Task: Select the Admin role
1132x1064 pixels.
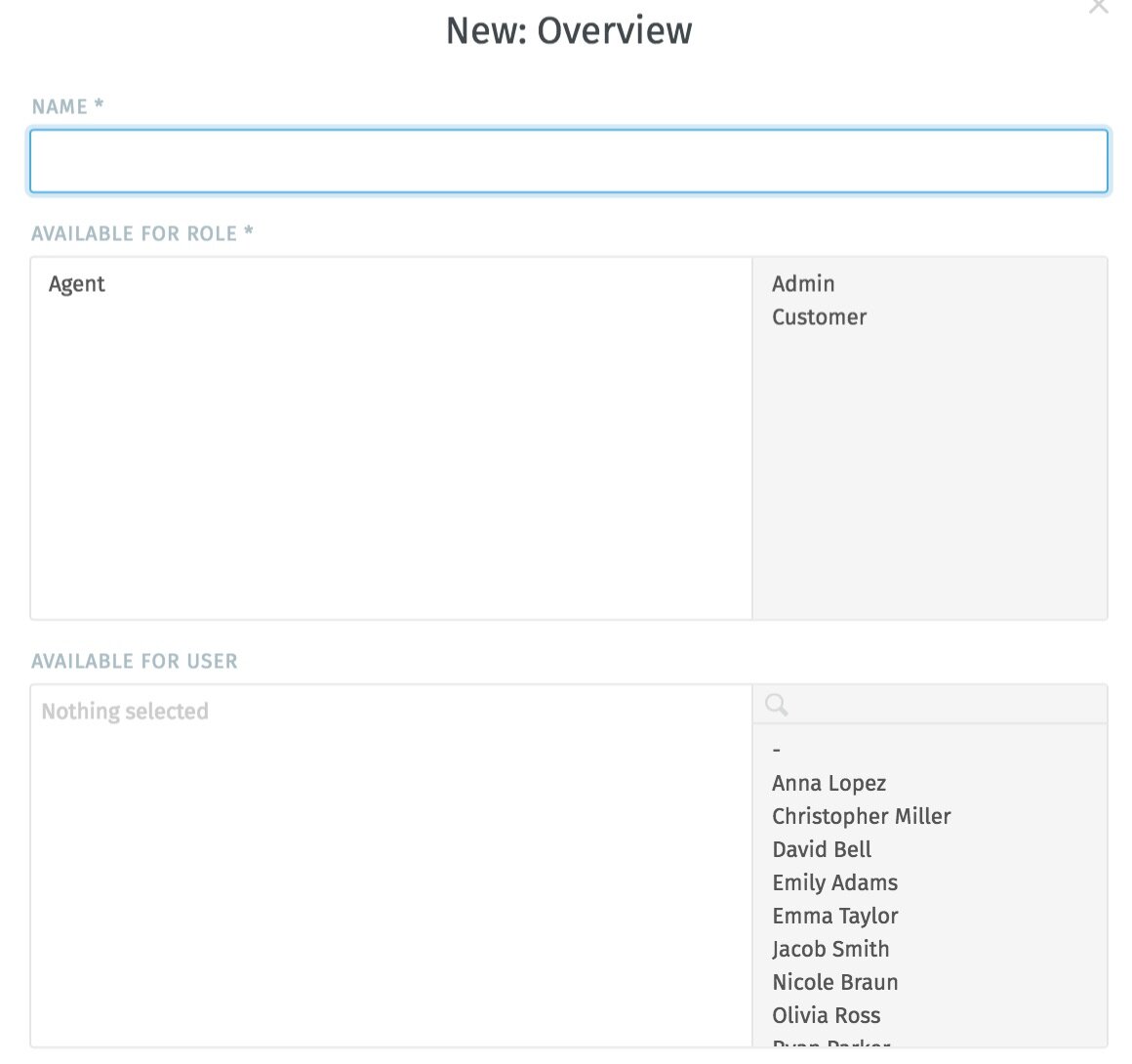Action: [x=803, y=283]
